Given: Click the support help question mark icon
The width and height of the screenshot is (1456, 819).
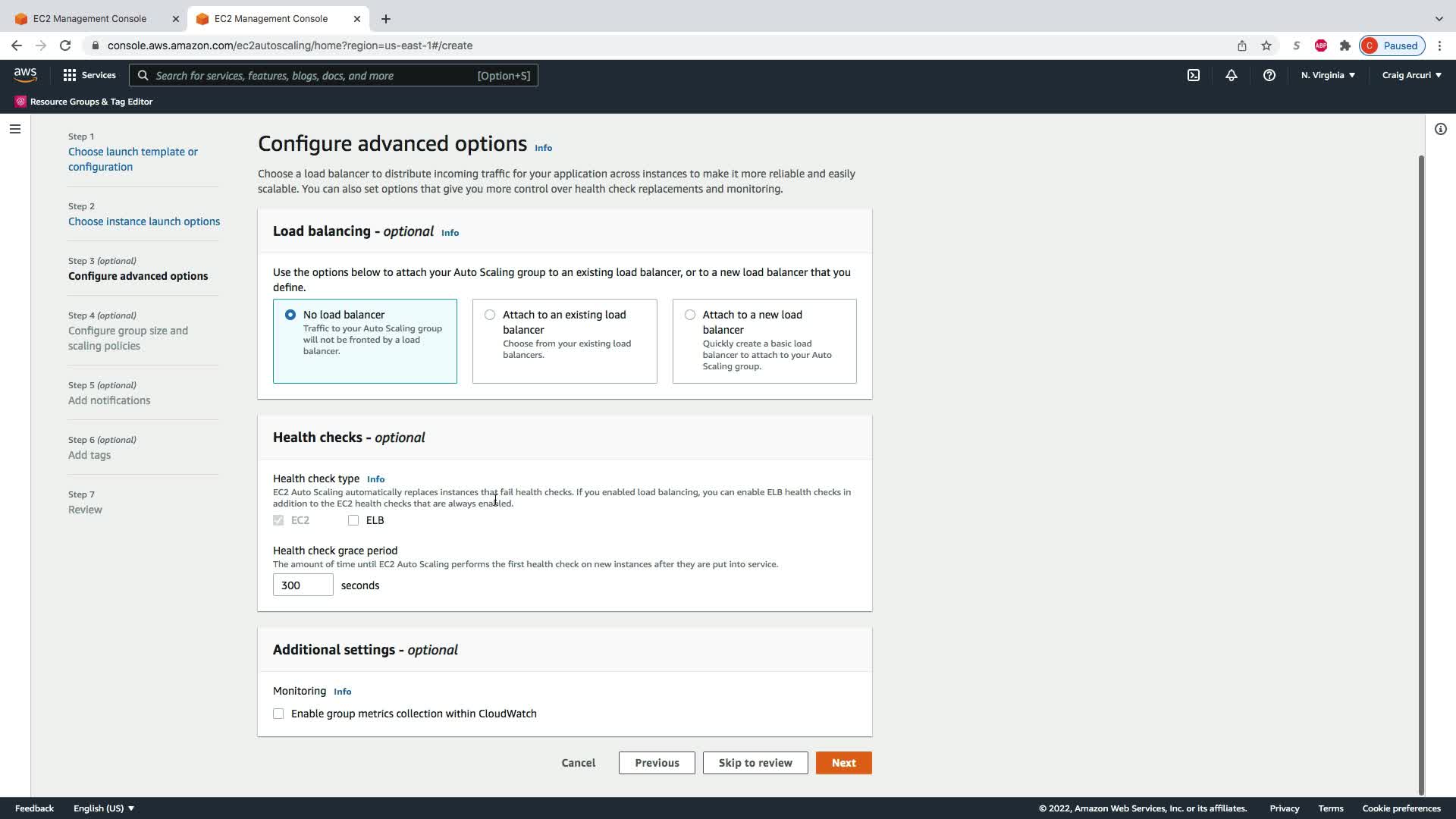Looking at the screenshot, I should [1269, 75].
